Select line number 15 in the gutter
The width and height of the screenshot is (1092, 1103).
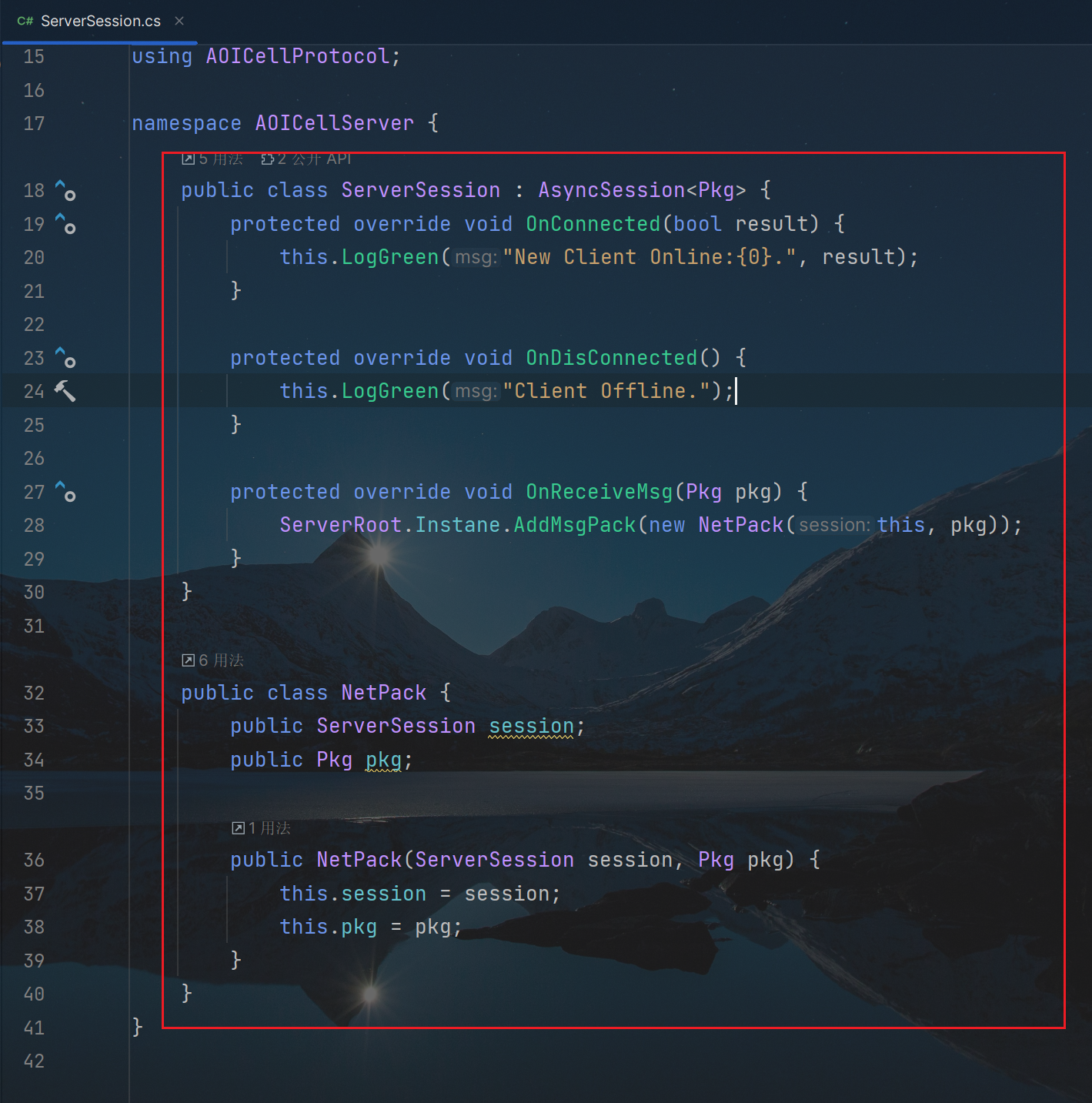[34, 56]
